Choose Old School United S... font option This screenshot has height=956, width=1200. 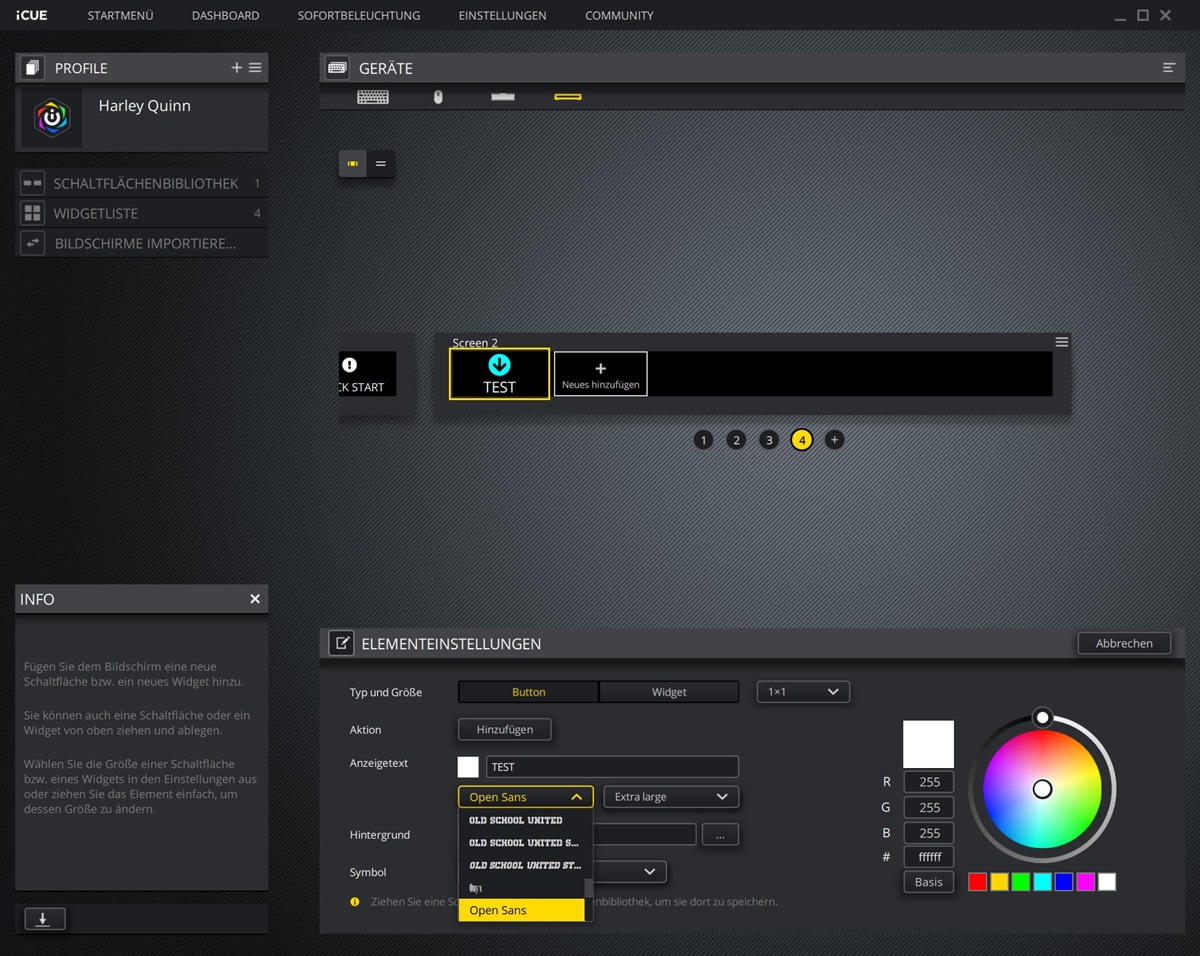[521, 843]
